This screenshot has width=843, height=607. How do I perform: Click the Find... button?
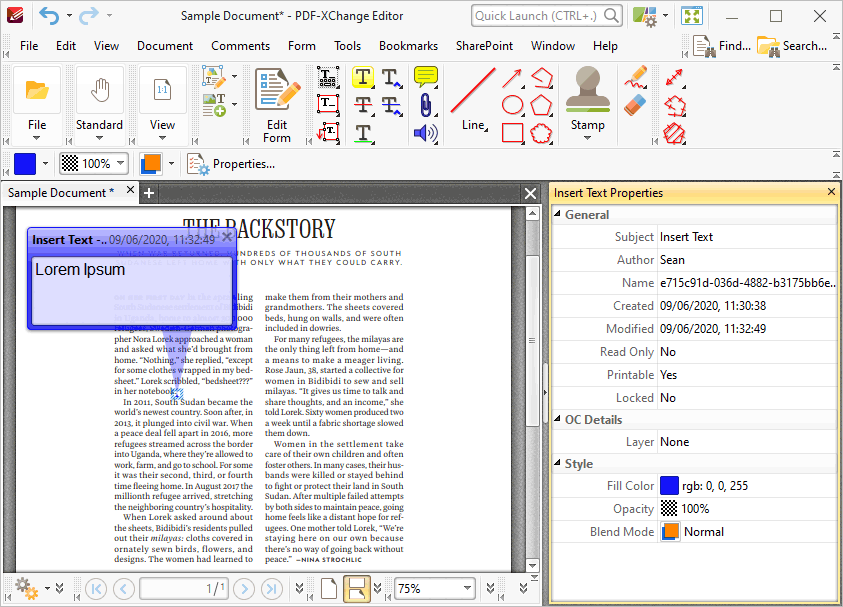721,46
